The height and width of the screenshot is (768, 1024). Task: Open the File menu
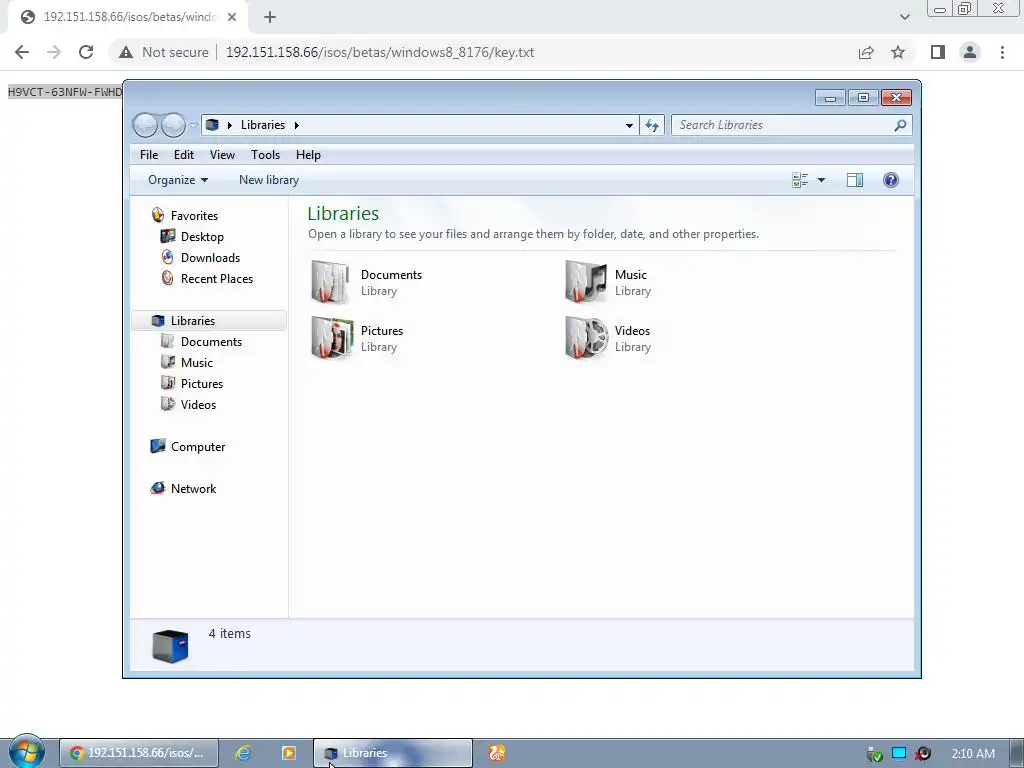149,155
